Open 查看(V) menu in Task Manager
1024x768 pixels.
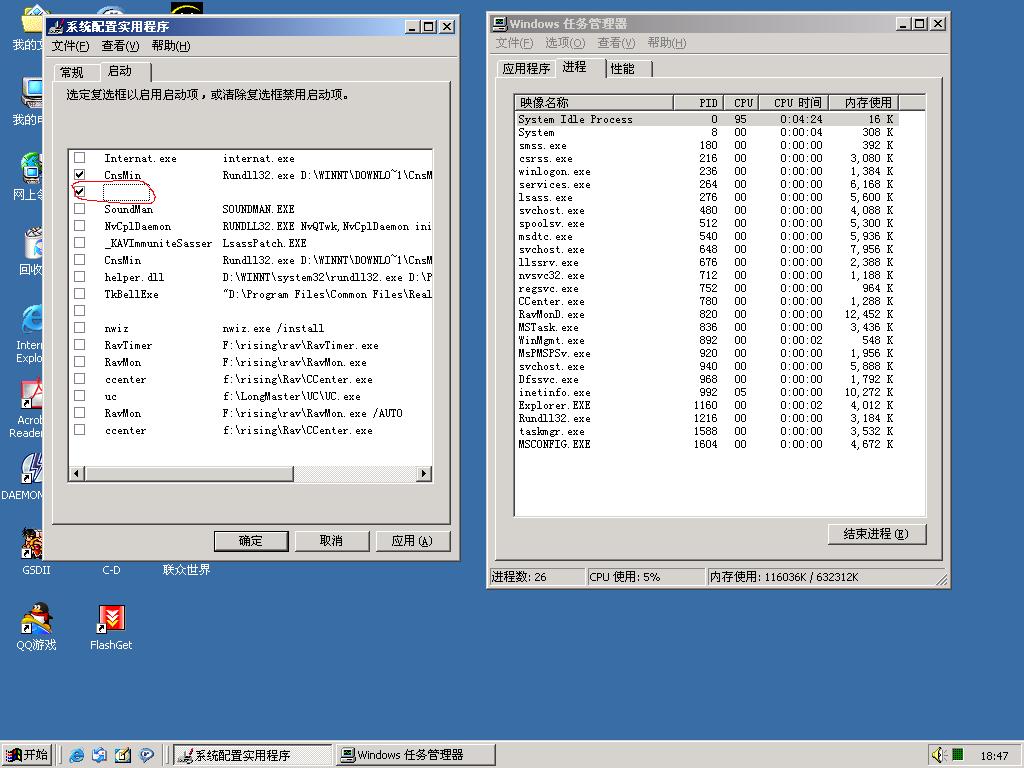pos(616,43)
